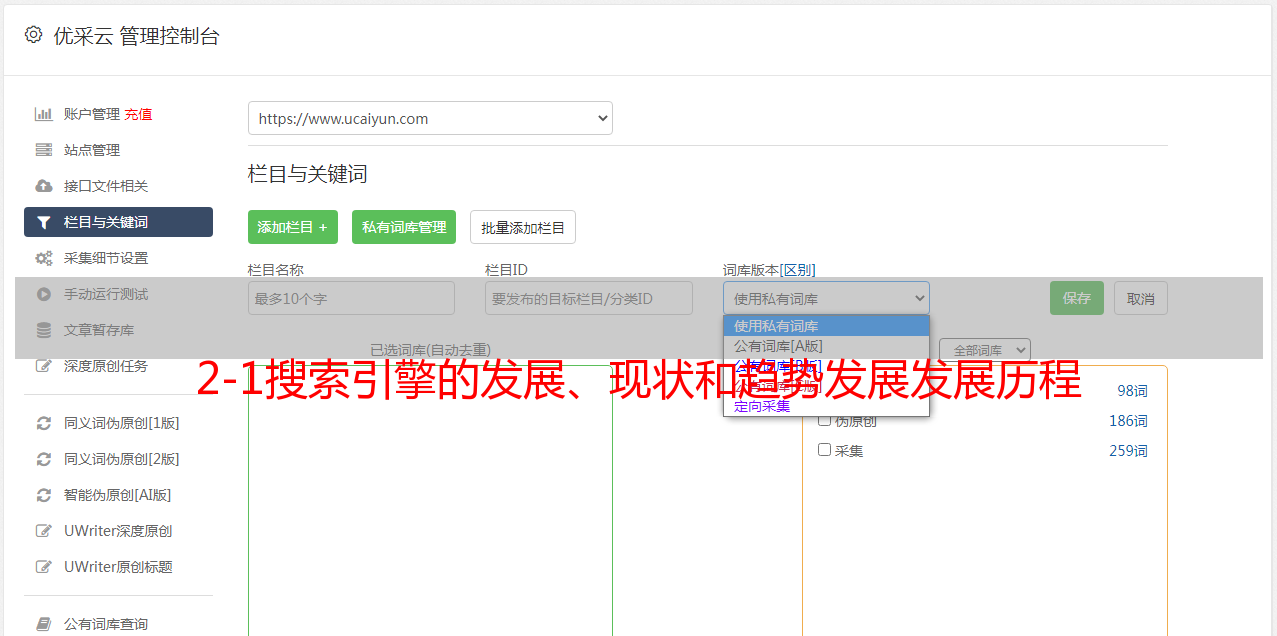This screenshot has height=636, width=1277.
Task: Open 账户管理 bar chart icon
Action: click(44, 114)
